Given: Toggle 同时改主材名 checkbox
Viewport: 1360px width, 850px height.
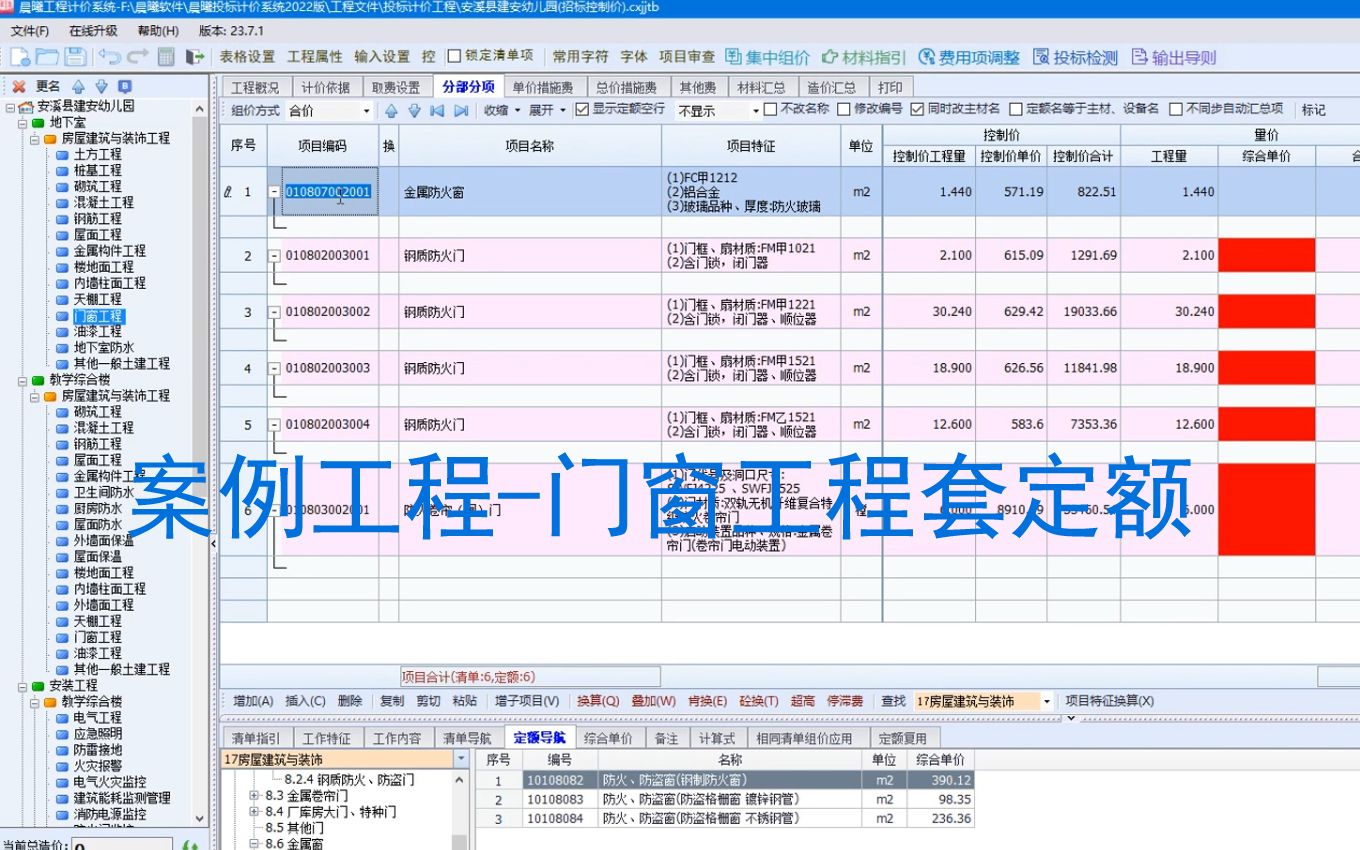Looking at the screenshot, I should tap(917, 109).
